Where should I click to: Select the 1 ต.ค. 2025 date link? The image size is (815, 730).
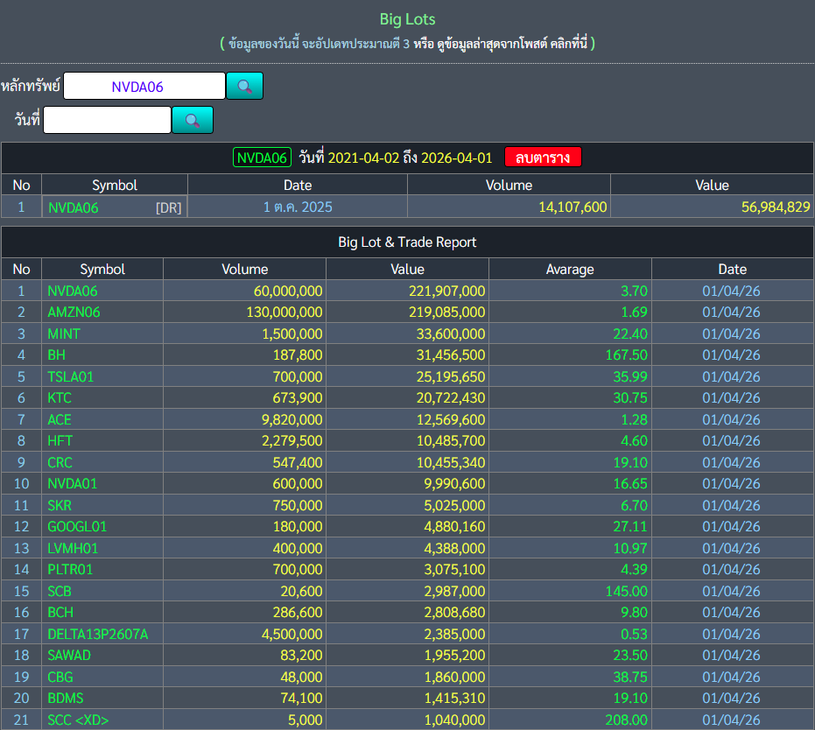click(297, 207)
